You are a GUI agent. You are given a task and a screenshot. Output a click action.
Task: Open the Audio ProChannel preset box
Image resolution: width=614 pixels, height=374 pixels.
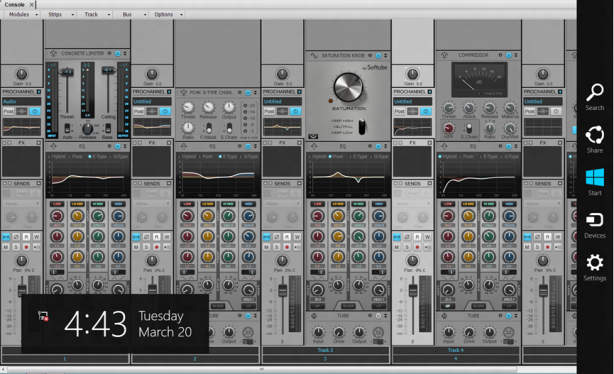point(21,101)
